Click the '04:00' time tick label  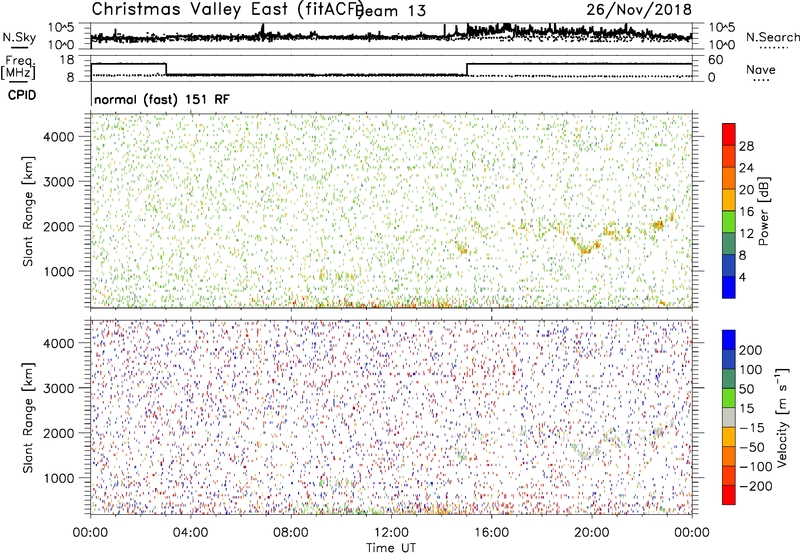(x=191, y=533)
